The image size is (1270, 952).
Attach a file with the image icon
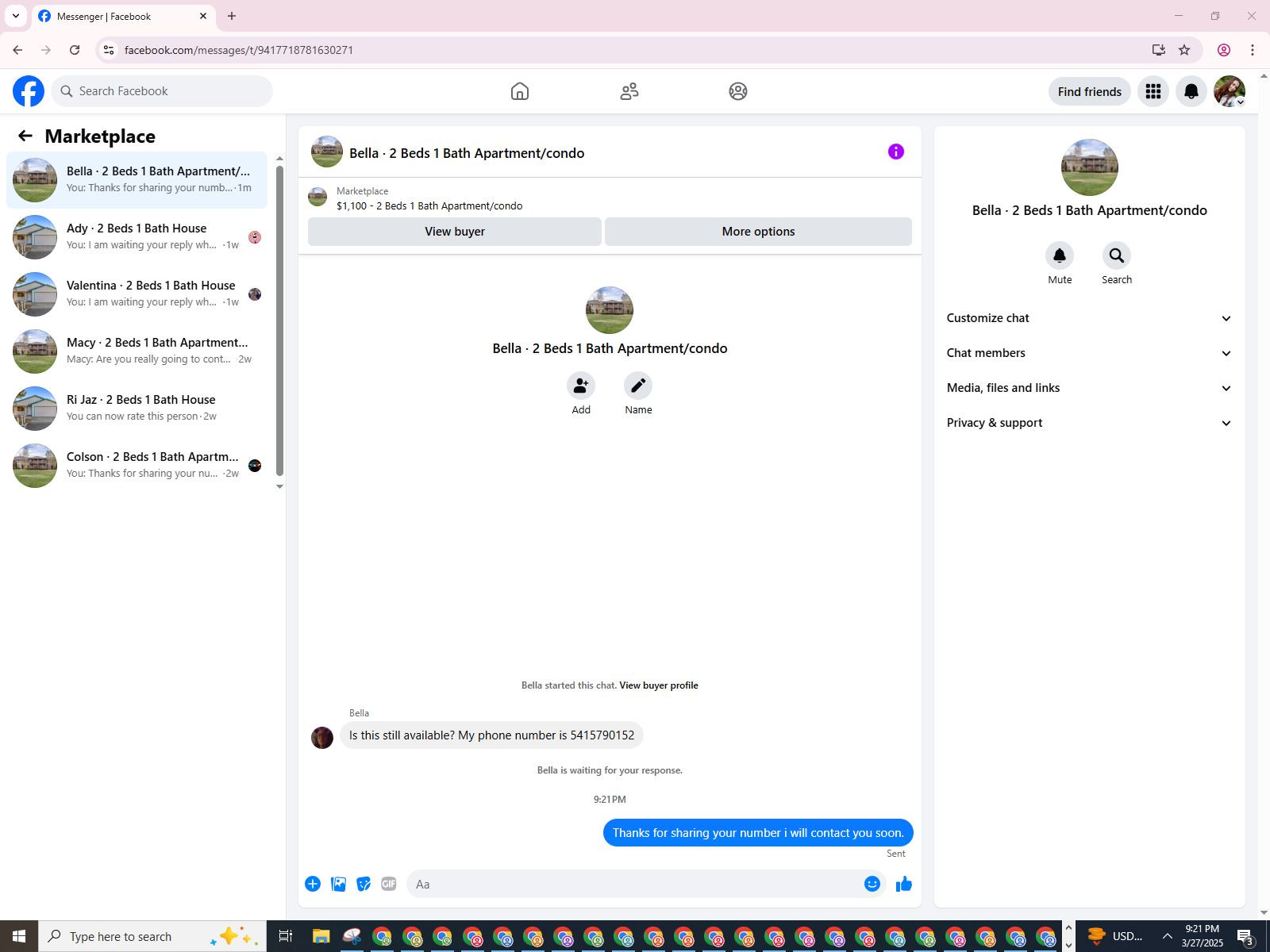pyautogui.click(x=338, y=884)
